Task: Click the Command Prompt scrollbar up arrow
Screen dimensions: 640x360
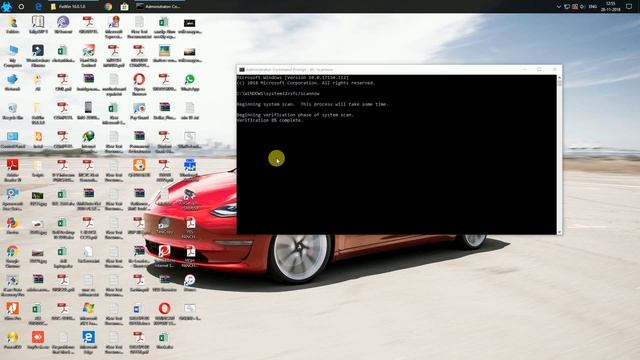Action: [559, 77]
